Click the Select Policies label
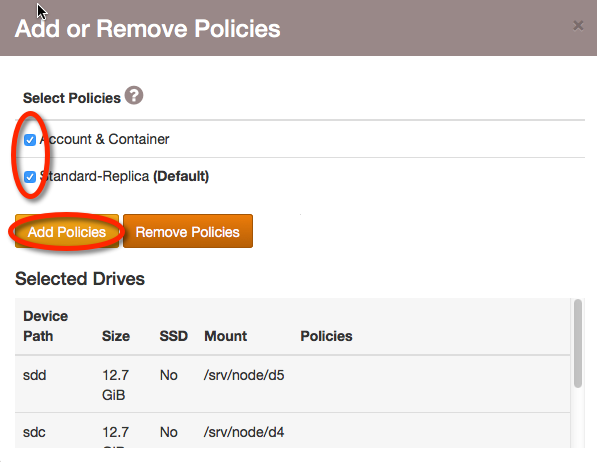Viewport: 597px width, 462px height. click(x=72, y=98)
